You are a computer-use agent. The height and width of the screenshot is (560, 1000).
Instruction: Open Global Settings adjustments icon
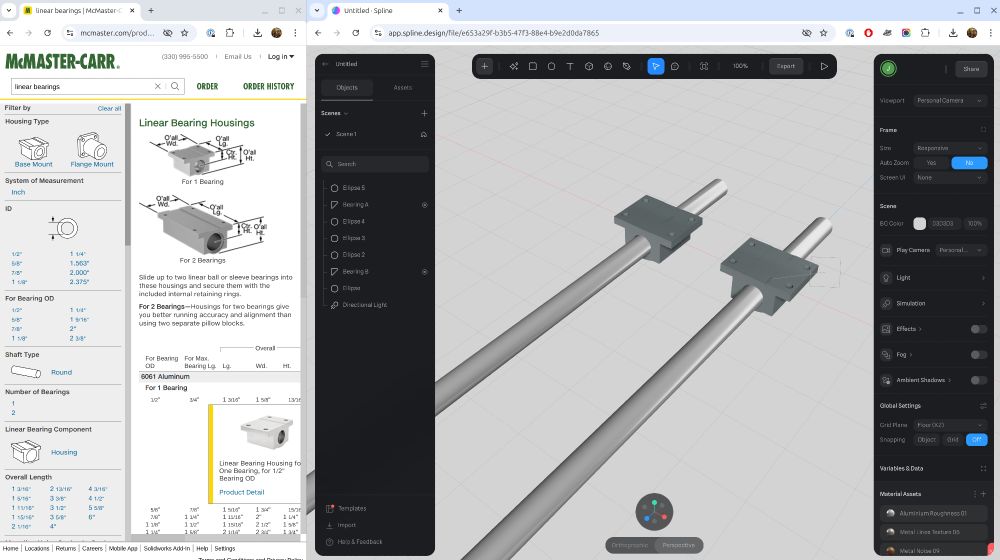click(983, 406)
